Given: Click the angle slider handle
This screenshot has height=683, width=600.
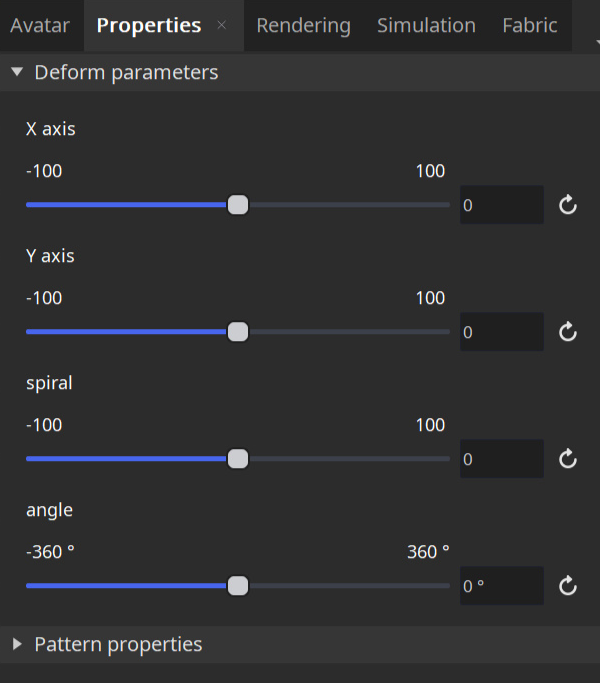Looking at the screenshot, I should (238, 586).
